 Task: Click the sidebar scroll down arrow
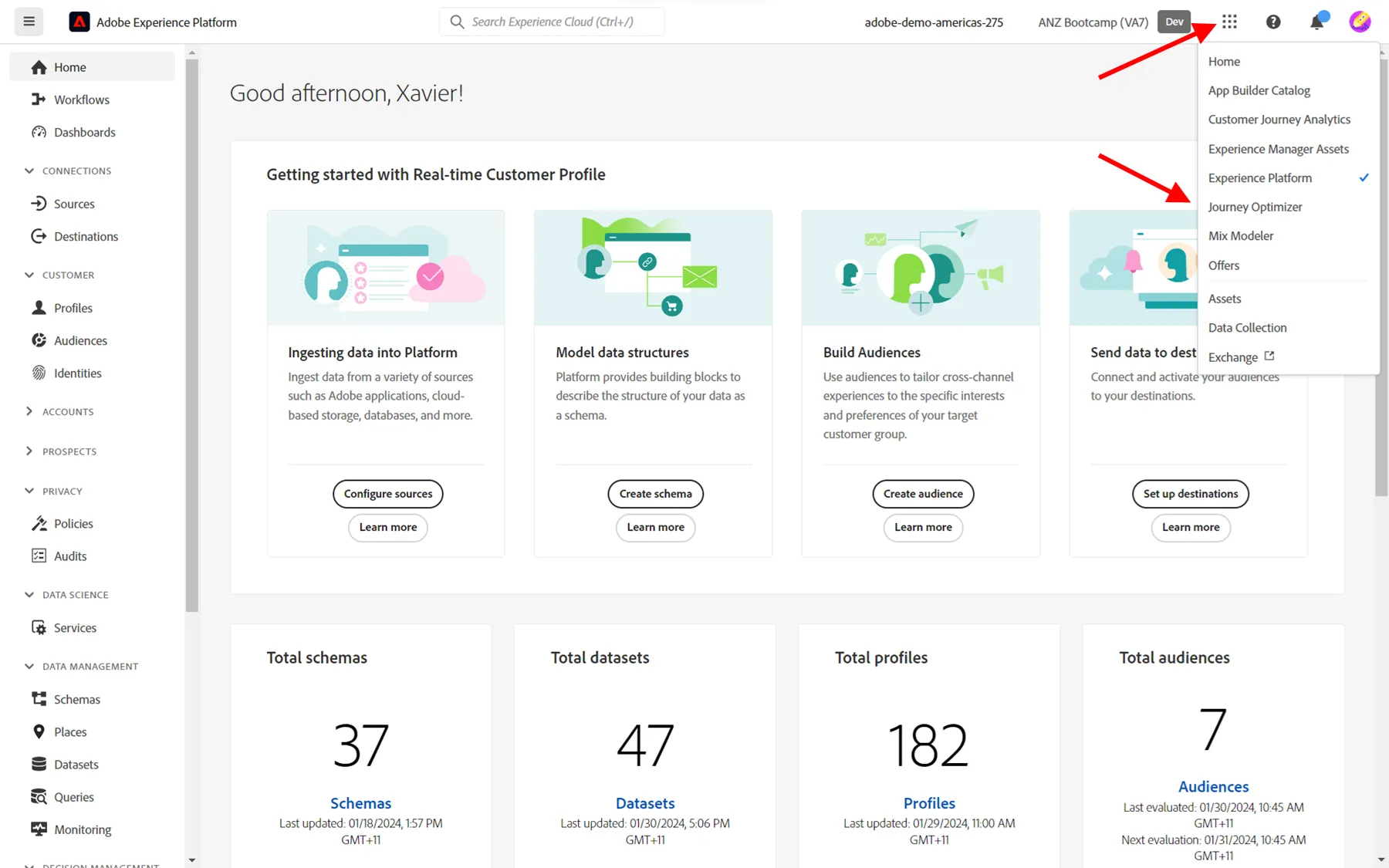(x=192, y=860)
